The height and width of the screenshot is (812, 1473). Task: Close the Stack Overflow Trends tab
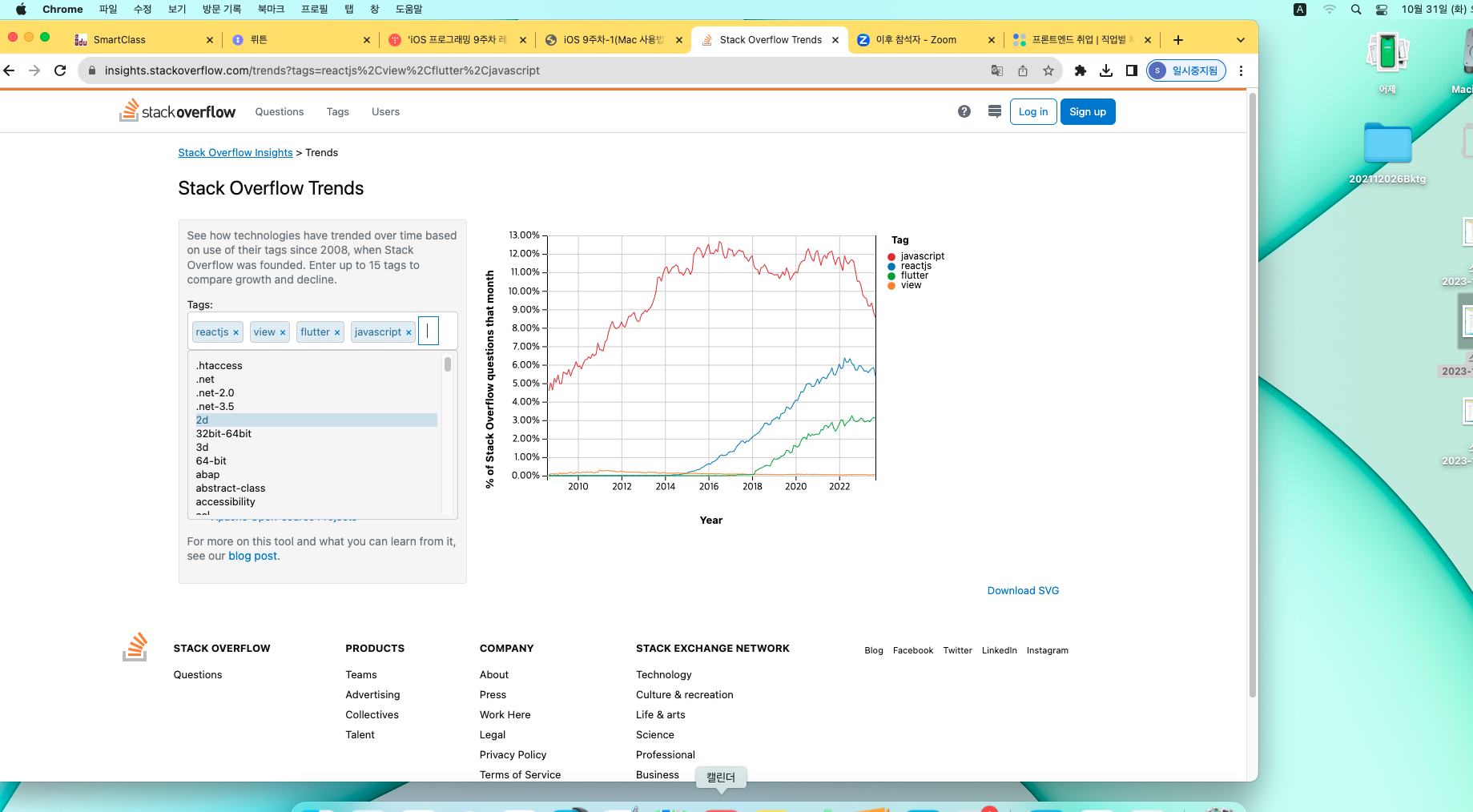[835, 40]
